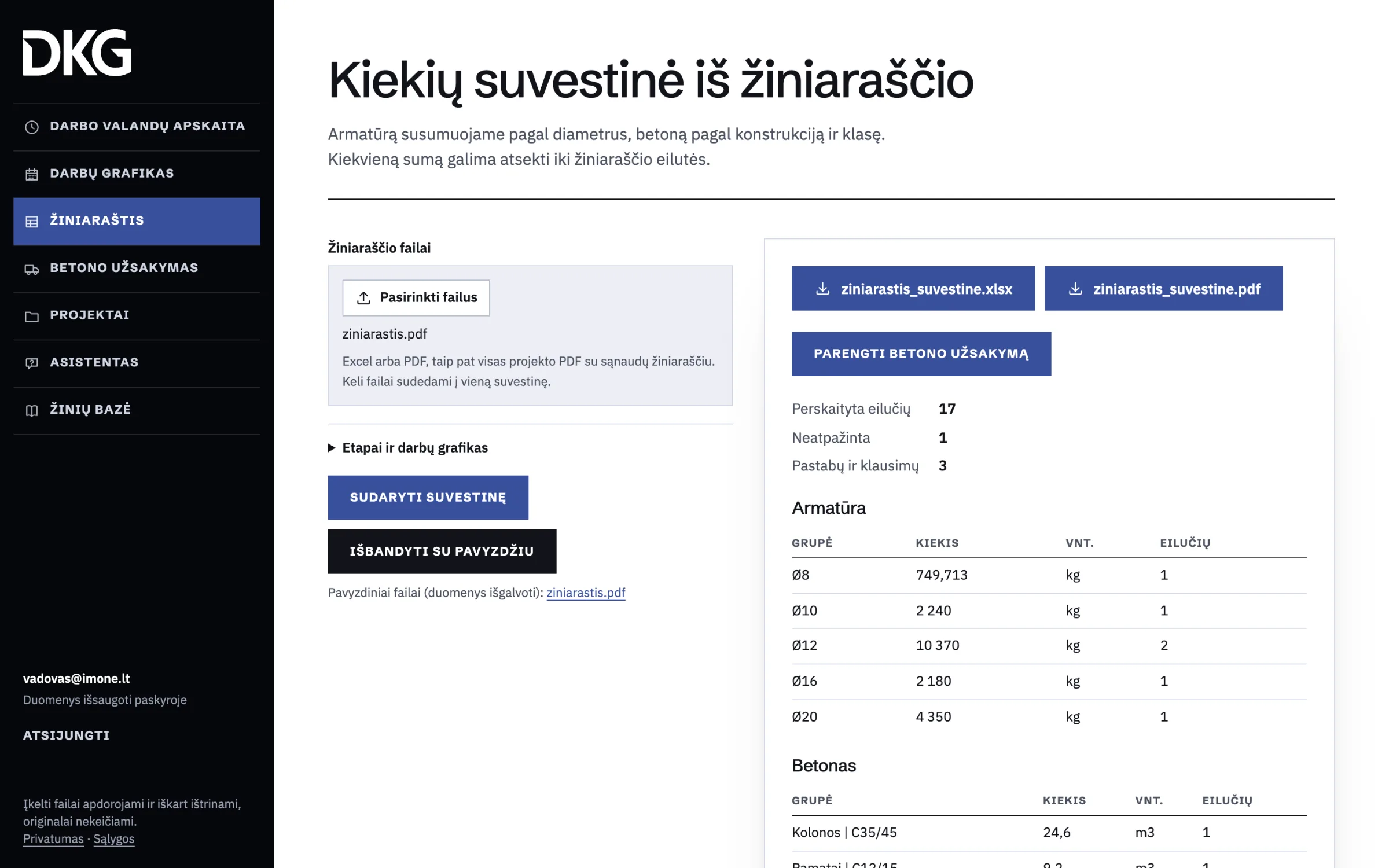
Task: Click the calendar icon beside Darbų grafikas
Action: 32,174
